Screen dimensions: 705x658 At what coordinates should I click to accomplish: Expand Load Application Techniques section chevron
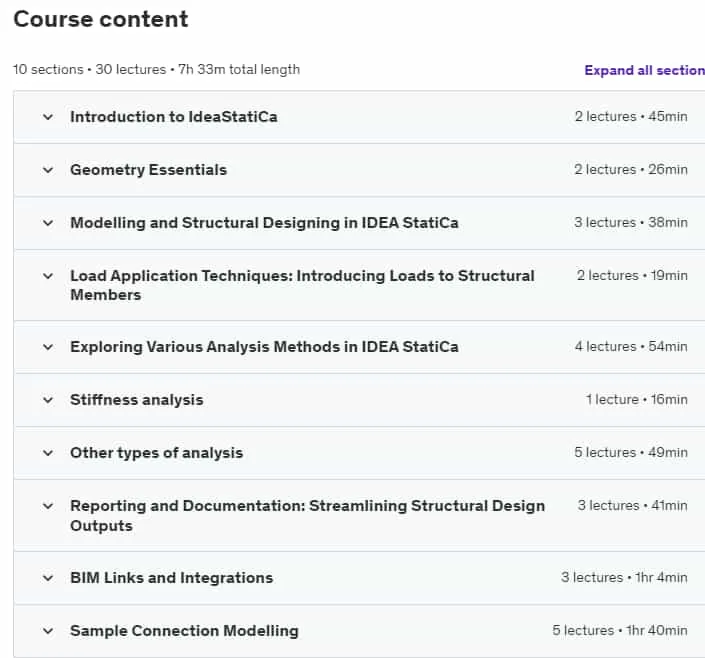48,276
